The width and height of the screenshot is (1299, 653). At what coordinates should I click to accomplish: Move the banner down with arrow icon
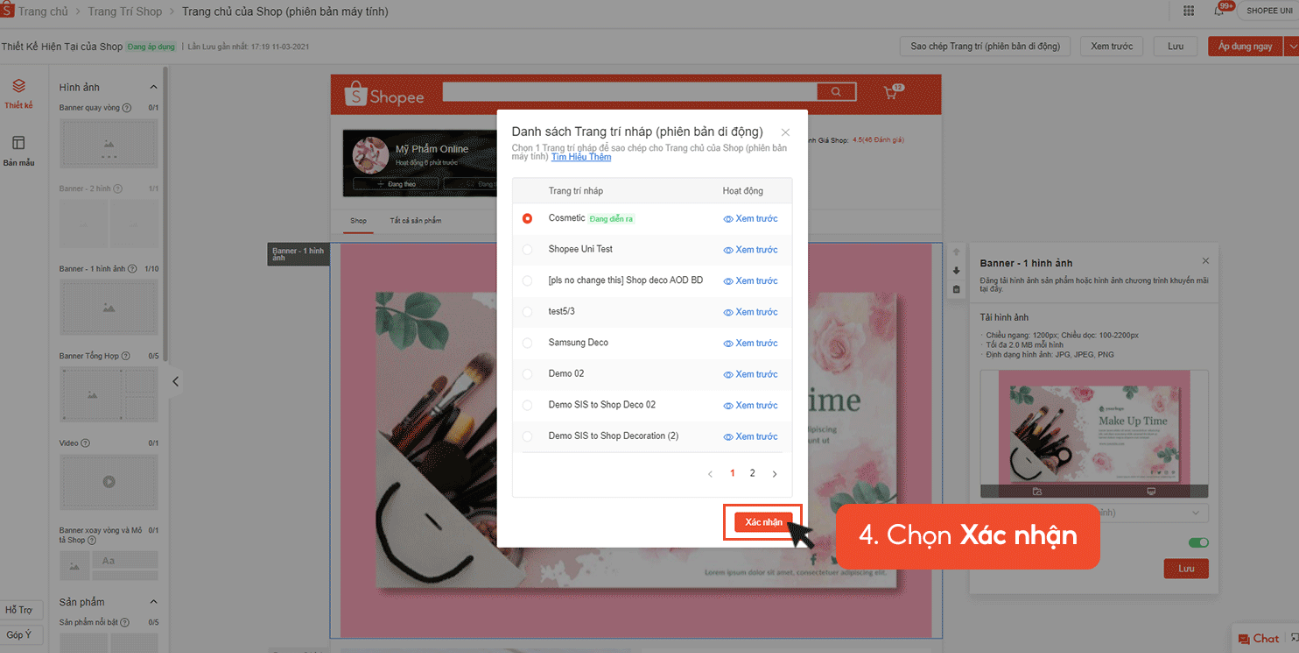tap(956, 271)
